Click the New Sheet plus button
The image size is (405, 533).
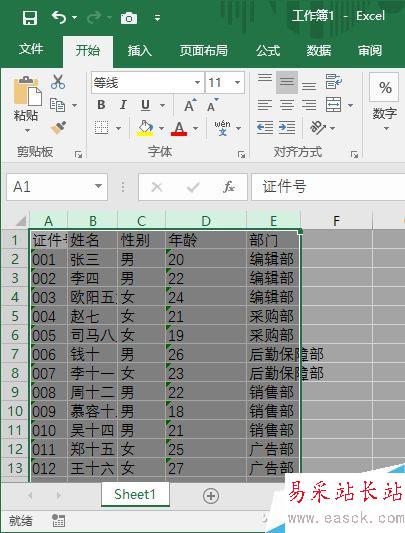pyautogui.click(x=211, y=496)
